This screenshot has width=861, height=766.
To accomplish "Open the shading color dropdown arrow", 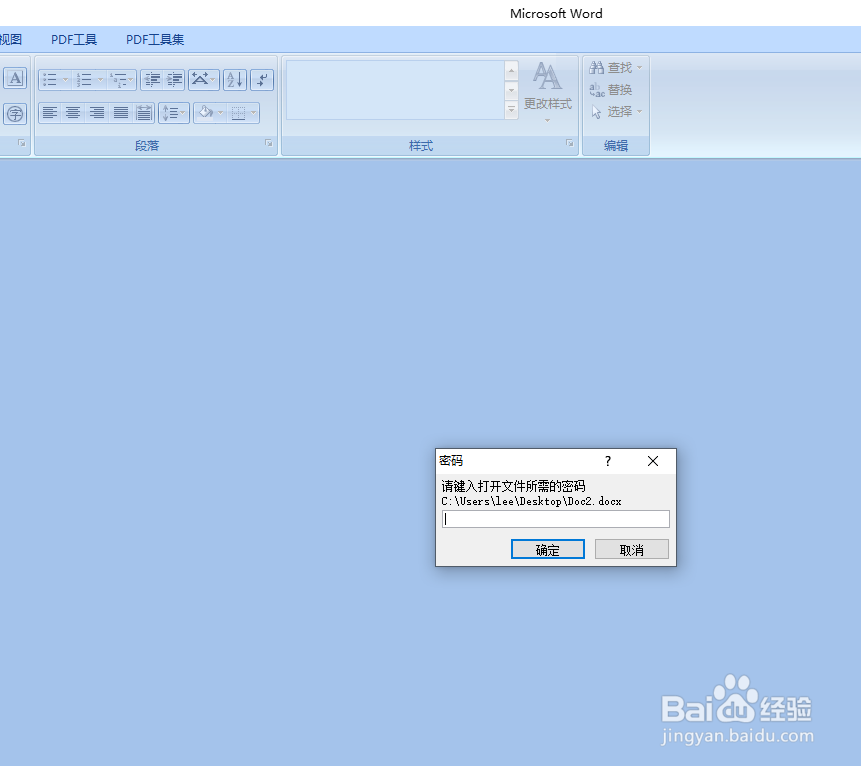I will (221, 113).
